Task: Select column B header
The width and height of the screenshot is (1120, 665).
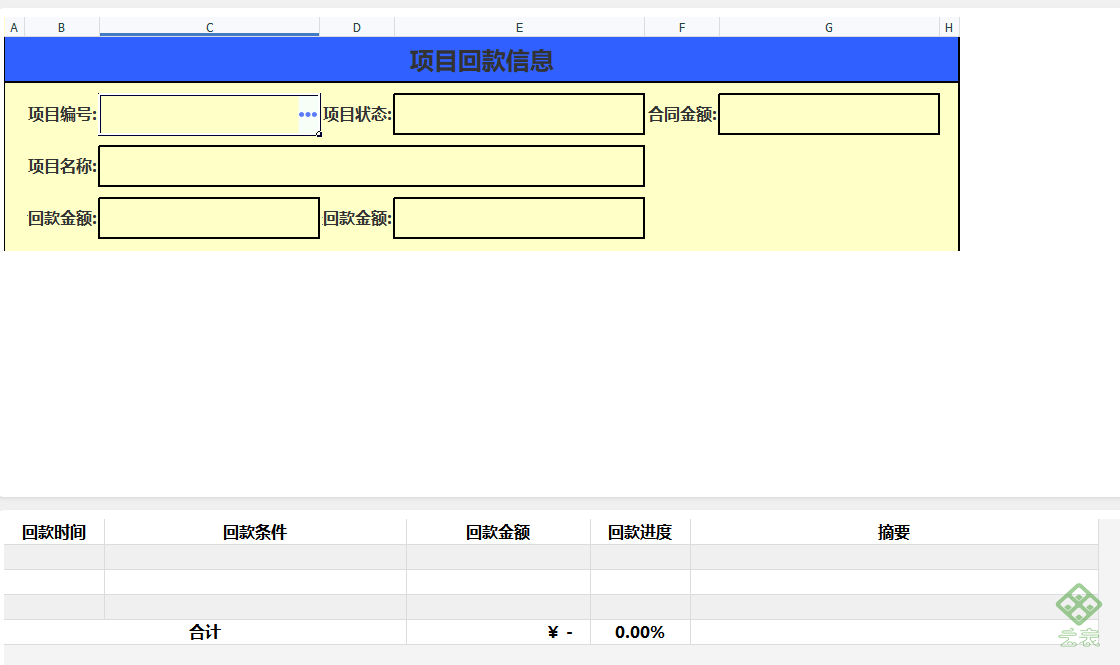Action: point(61,27)
